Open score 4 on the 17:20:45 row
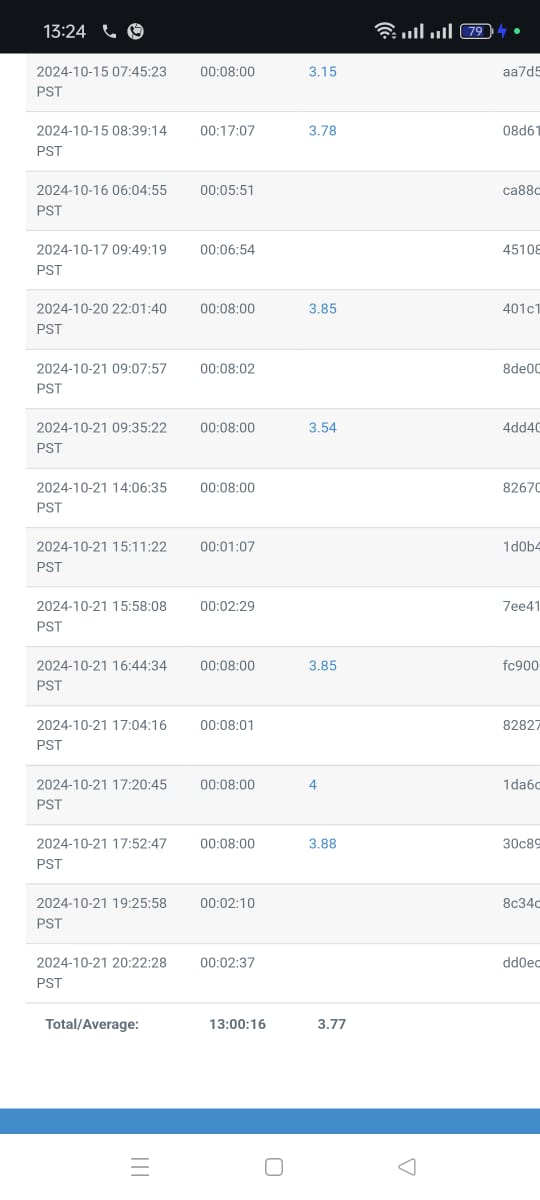This screenshot has height=1200, width=540. pos(313,785)
